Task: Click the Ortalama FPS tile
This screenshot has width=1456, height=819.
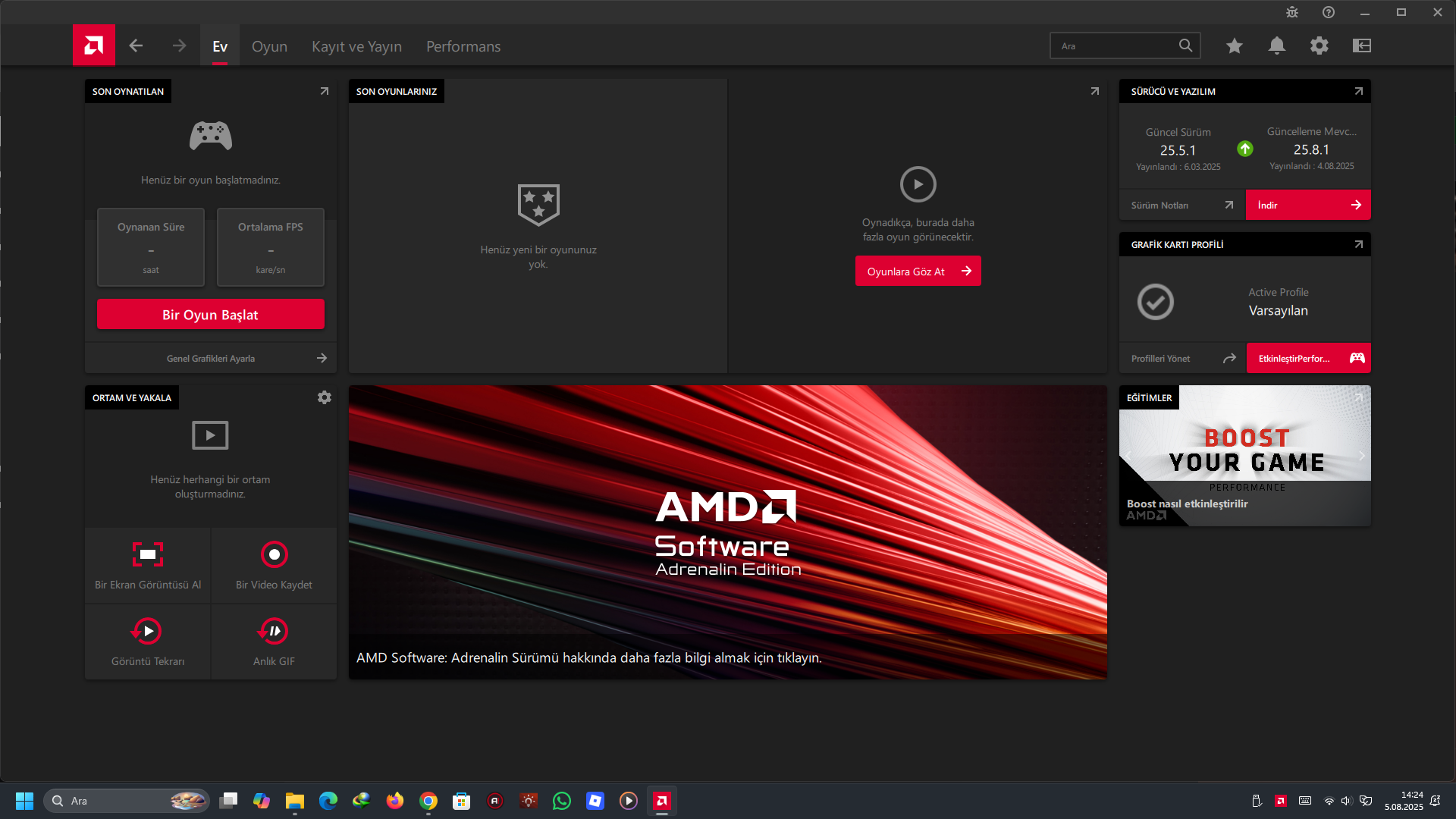Action: point(271,247)
